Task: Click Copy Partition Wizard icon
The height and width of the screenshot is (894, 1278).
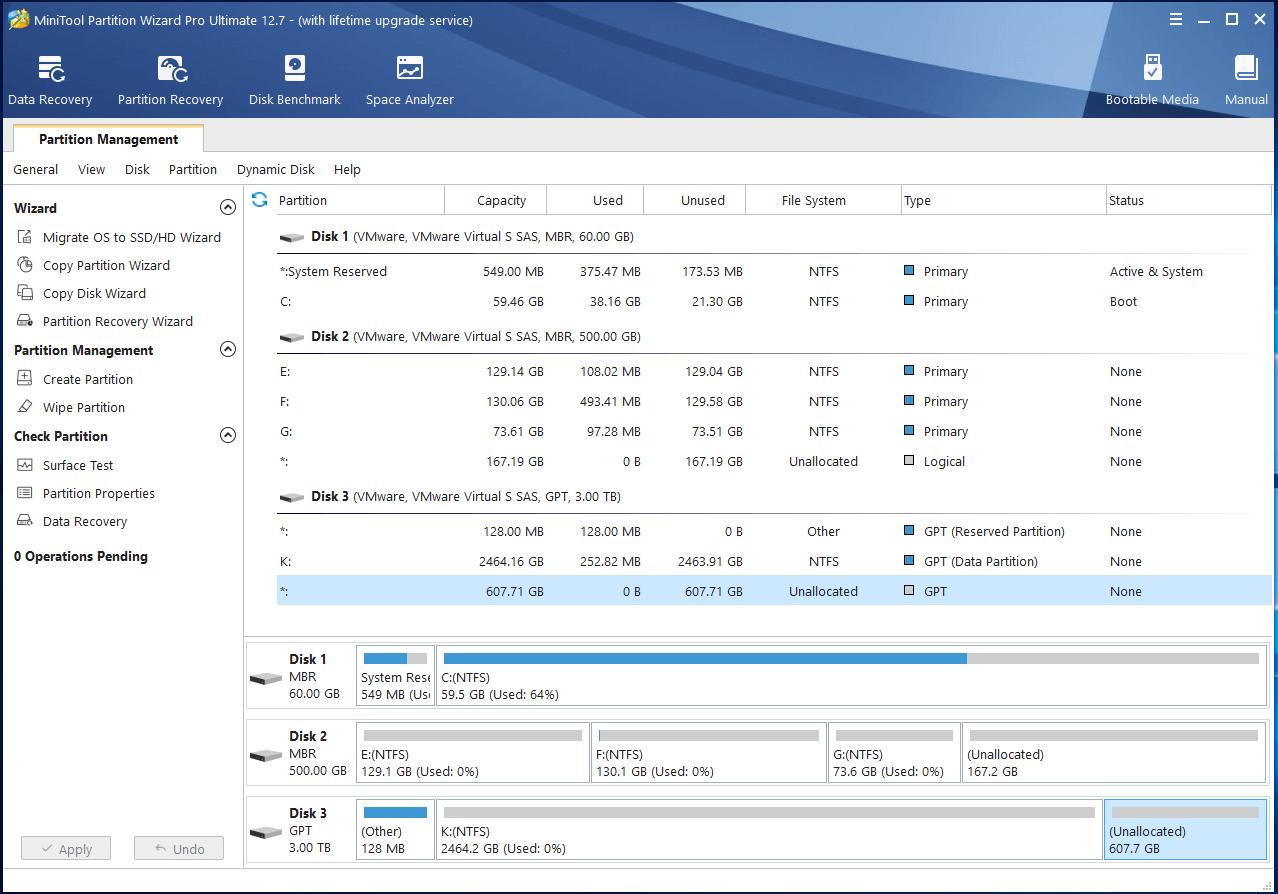Action: point(25,265)
